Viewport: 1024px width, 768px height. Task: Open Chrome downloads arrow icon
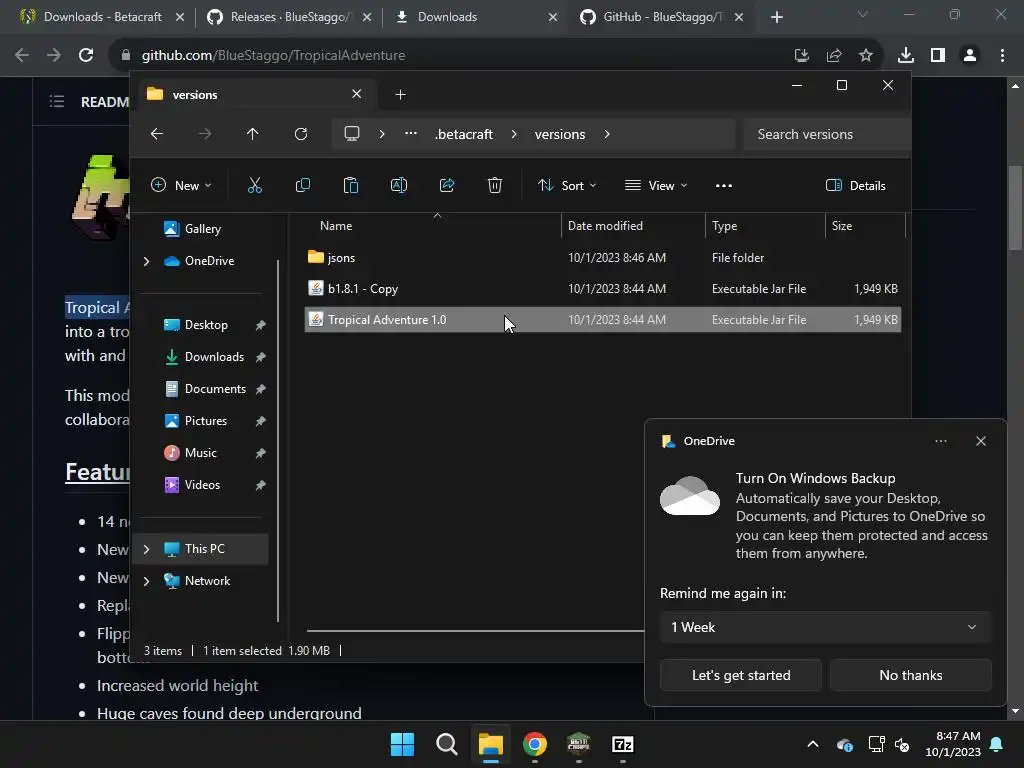pos(906,55)
